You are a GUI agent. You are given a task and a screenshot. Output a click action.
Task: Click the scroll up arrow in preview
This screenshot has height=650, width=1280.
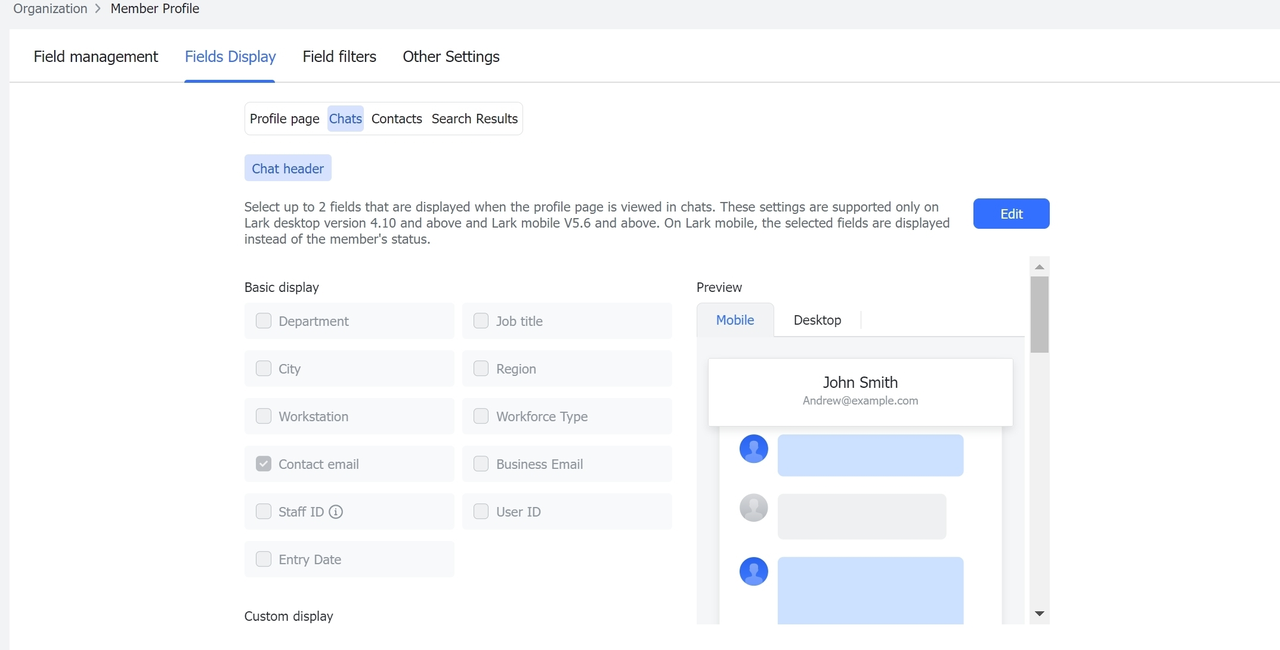point(1039,267)
